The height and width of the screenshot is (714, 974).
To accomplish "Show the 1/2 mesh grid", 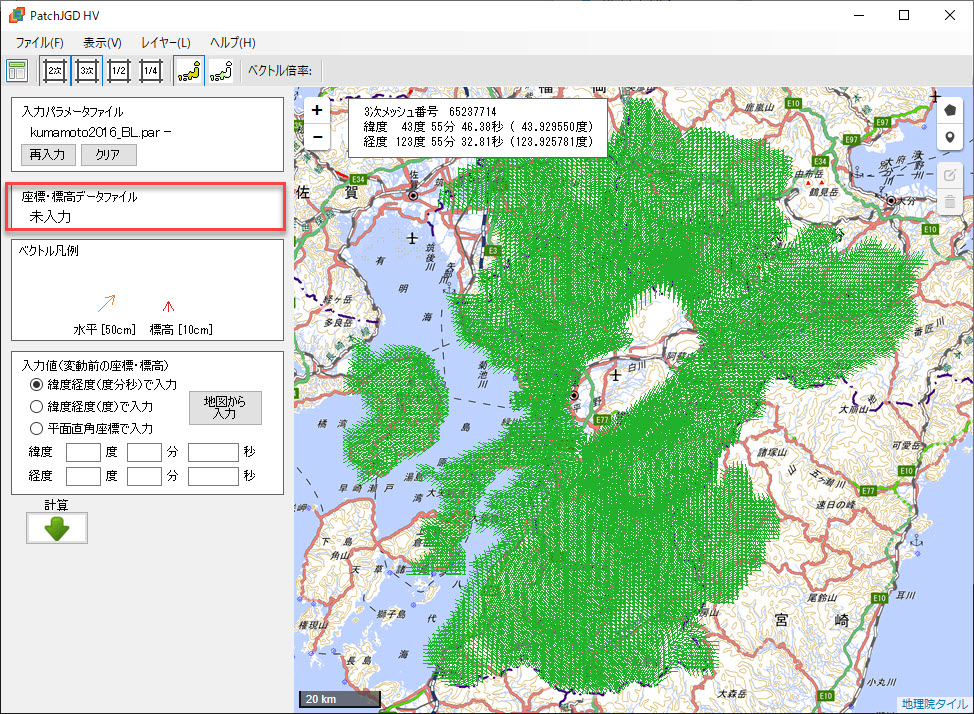I will pos(119,71).
